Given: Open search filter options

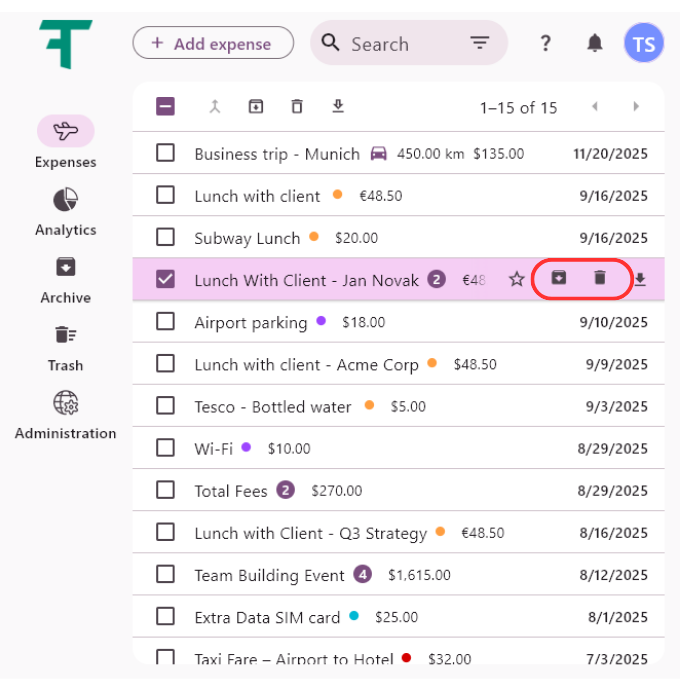Looking at the screenshot, I should (480, 43).
